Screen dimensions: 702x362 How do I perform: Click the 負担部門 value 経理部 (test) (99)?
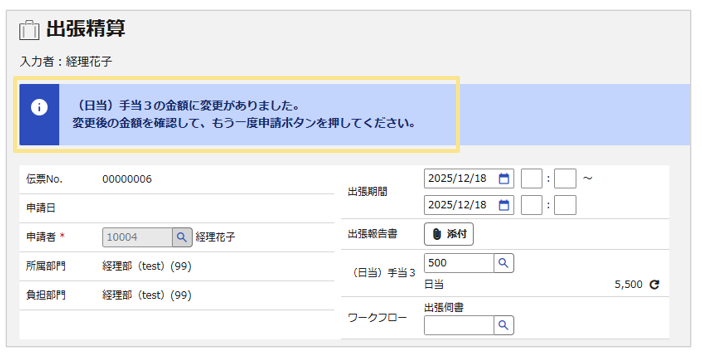(147, 295)
